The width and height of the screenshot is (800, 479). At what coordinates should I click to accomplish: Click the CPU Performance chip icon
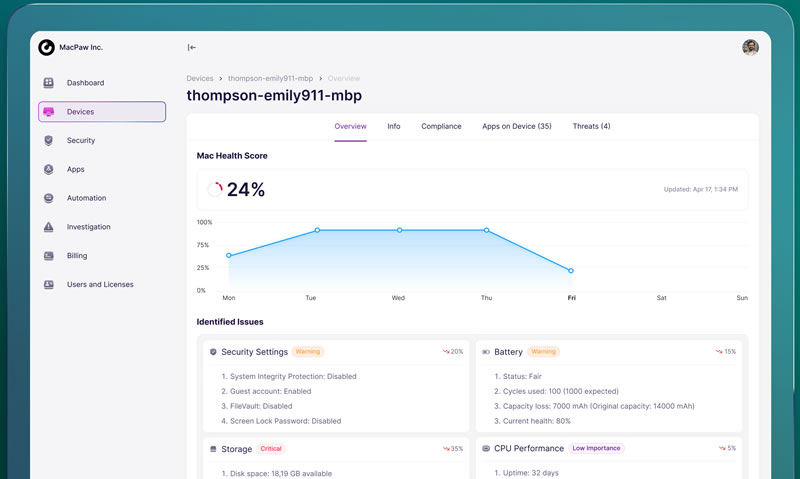point(486,448)
